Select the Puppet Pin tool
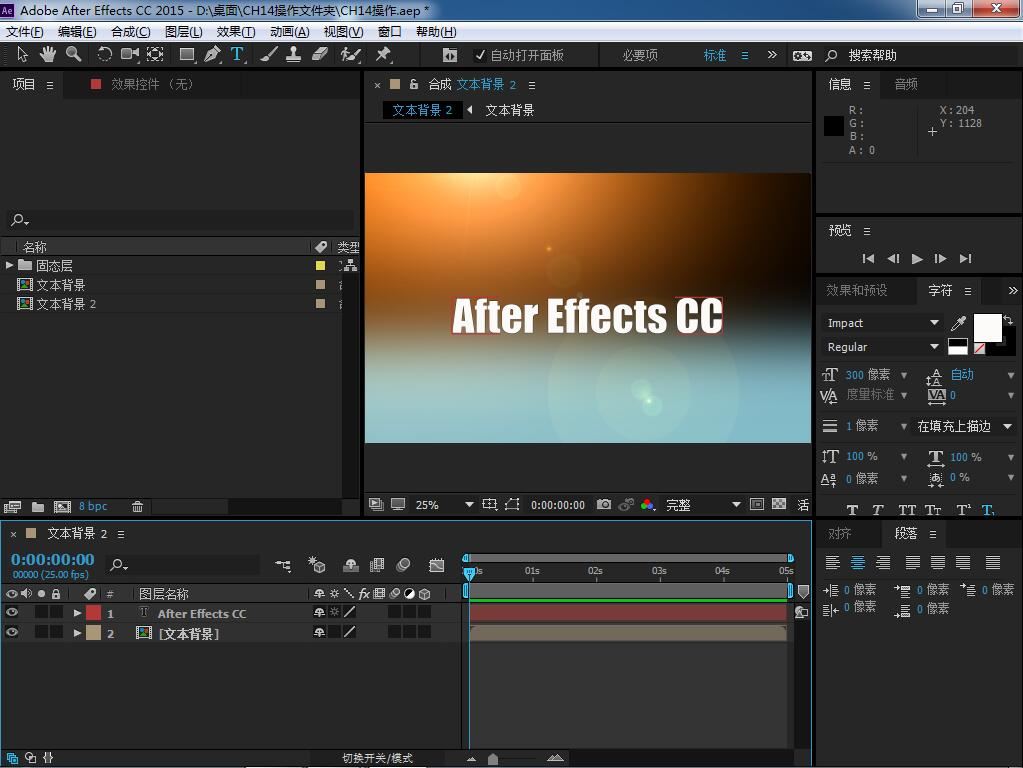This screenshot has height=768, width=1023. tap(383, 55)
